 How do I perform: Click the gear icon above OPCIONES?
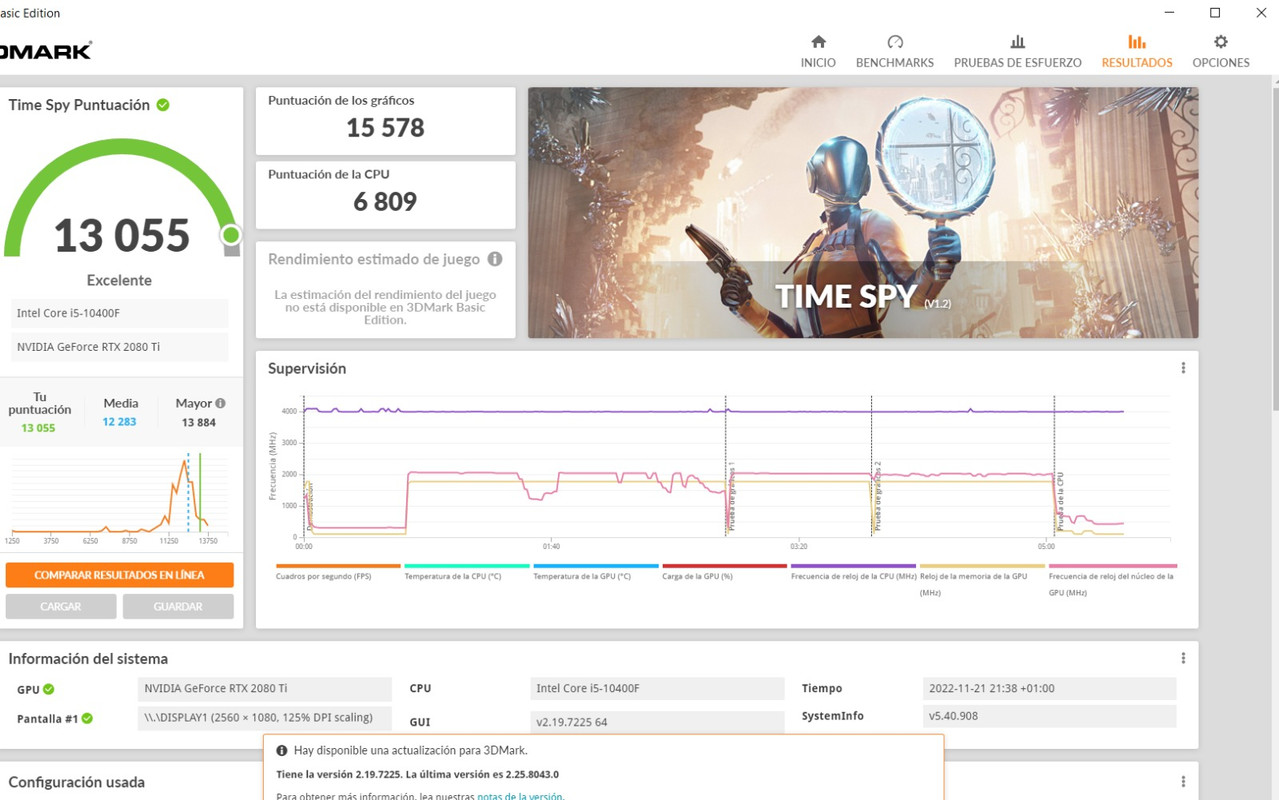(1221, 42)
